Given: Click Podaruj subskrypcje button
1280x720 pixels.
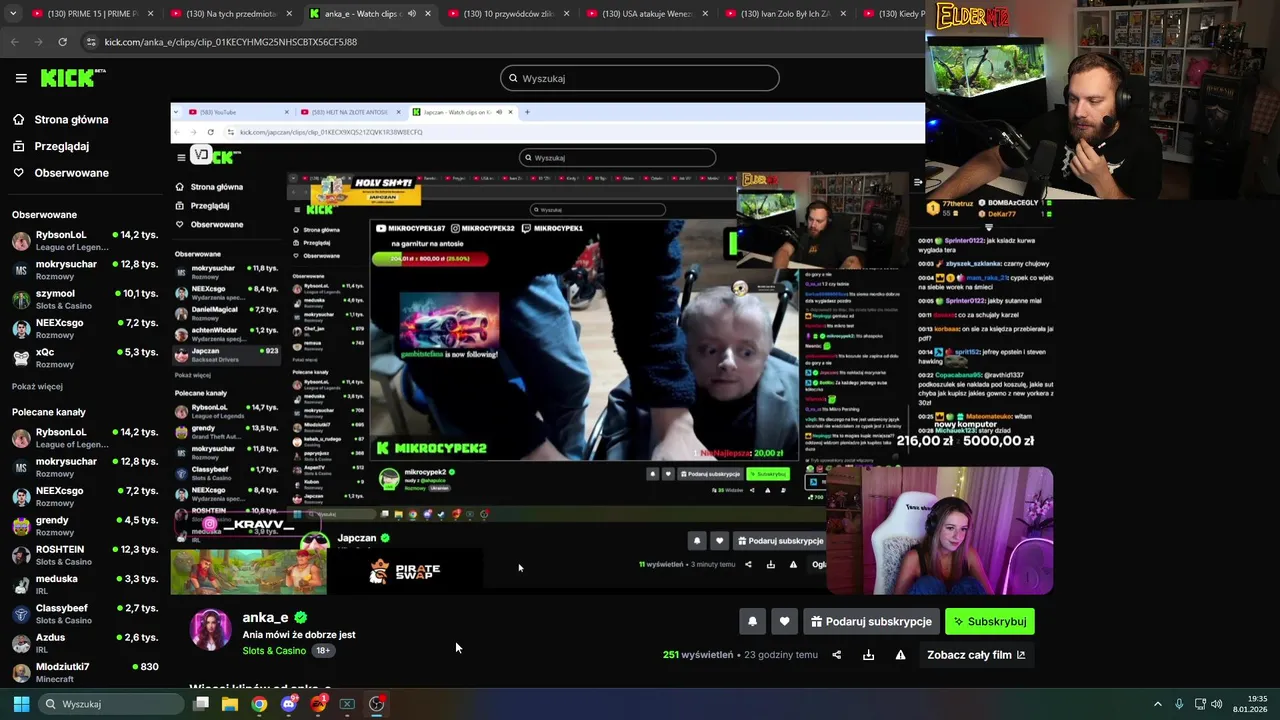Looking at the screenshot, I should (x=871, y=622).
